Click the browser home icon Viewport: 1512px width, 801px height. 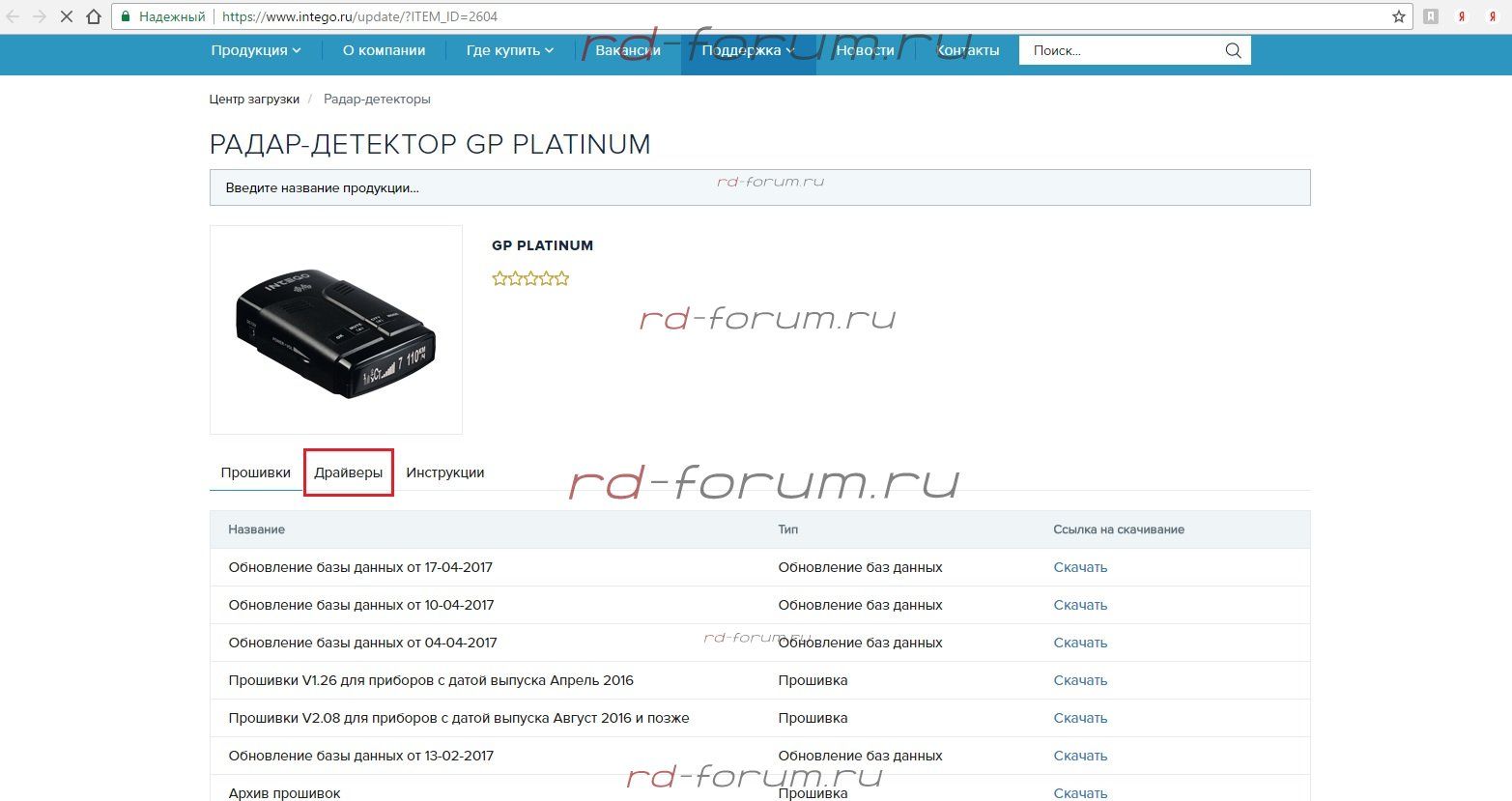click(94, 16)
